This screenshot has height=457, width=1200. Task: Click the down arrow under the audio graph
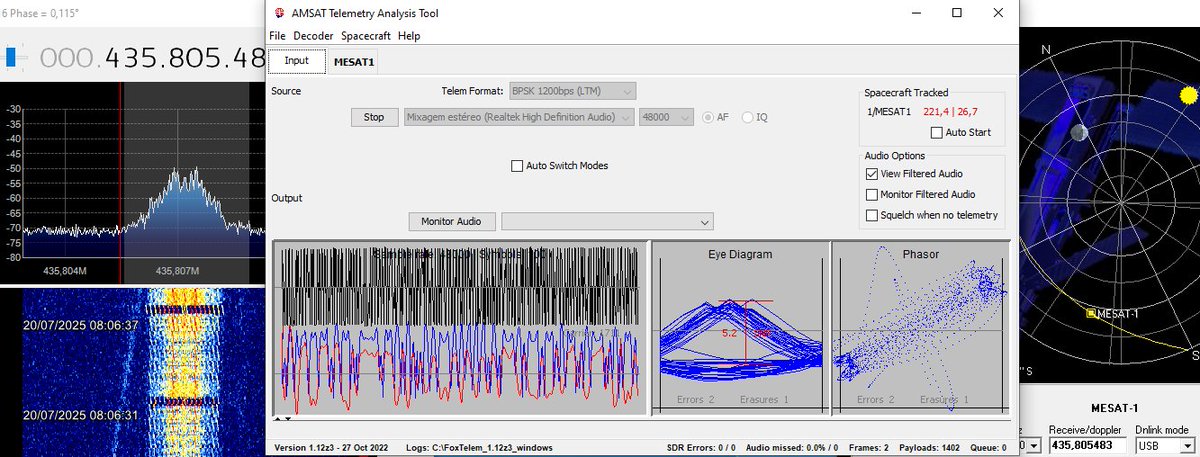pyautogui.click(x=288, y=419)
